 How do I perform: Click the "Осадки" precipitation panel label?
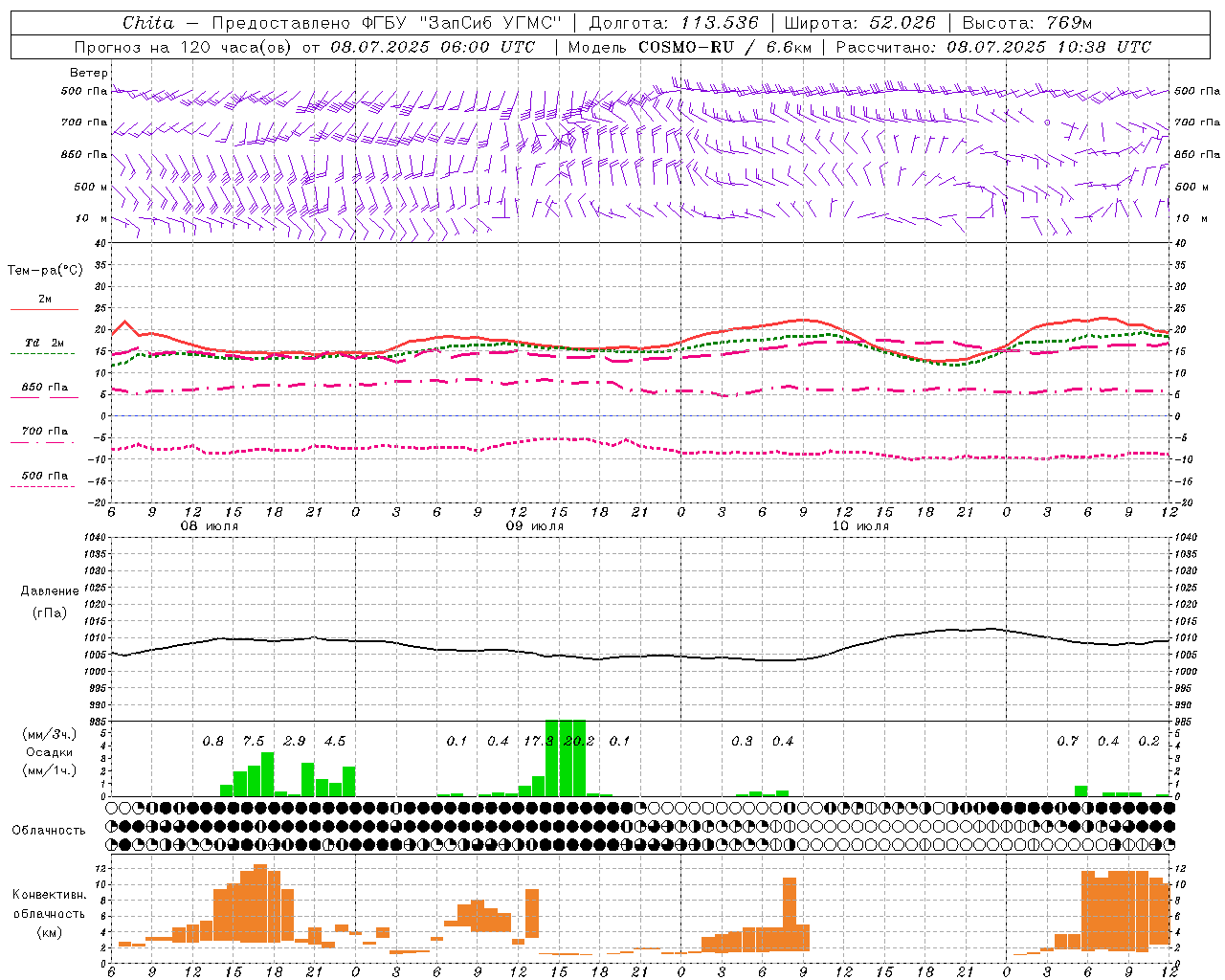[x=49, y=752]
